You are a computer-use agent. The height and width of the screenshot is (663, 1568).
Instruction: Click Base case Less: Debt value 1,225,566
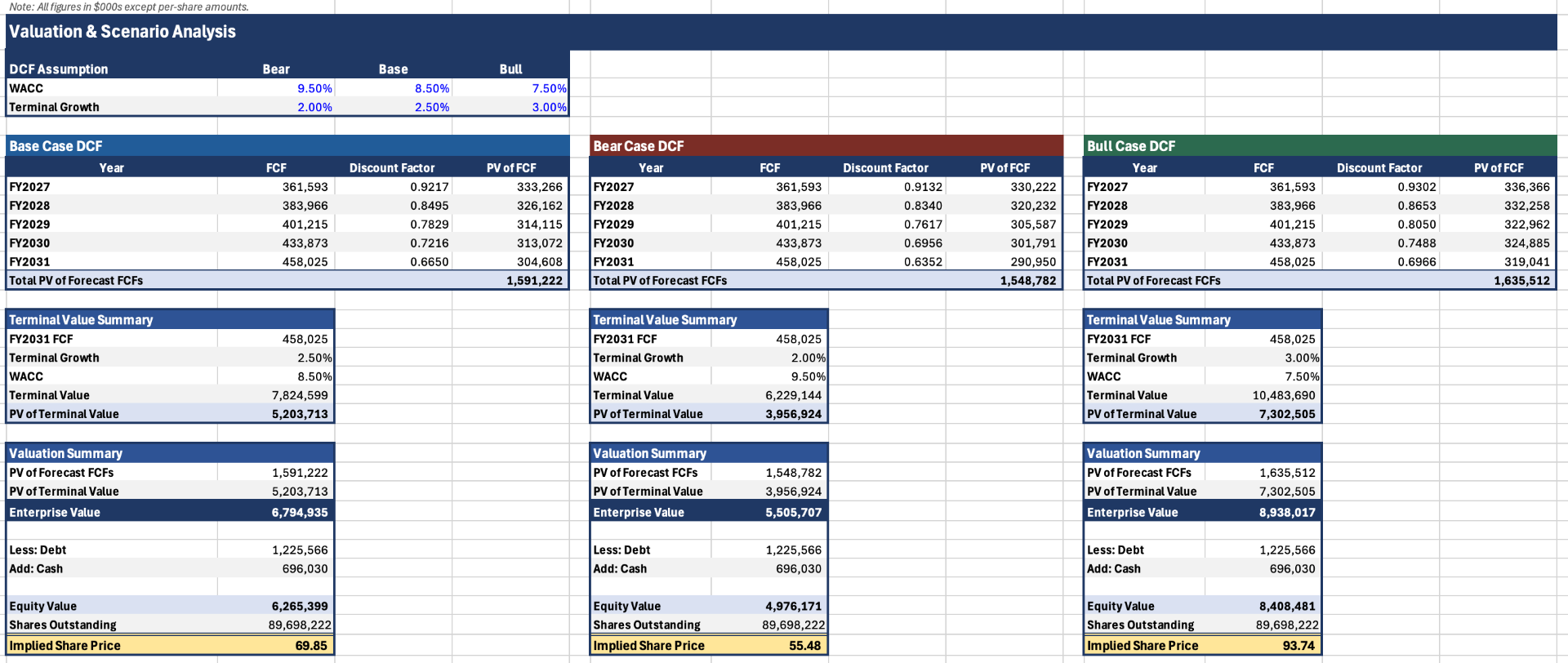300,550
